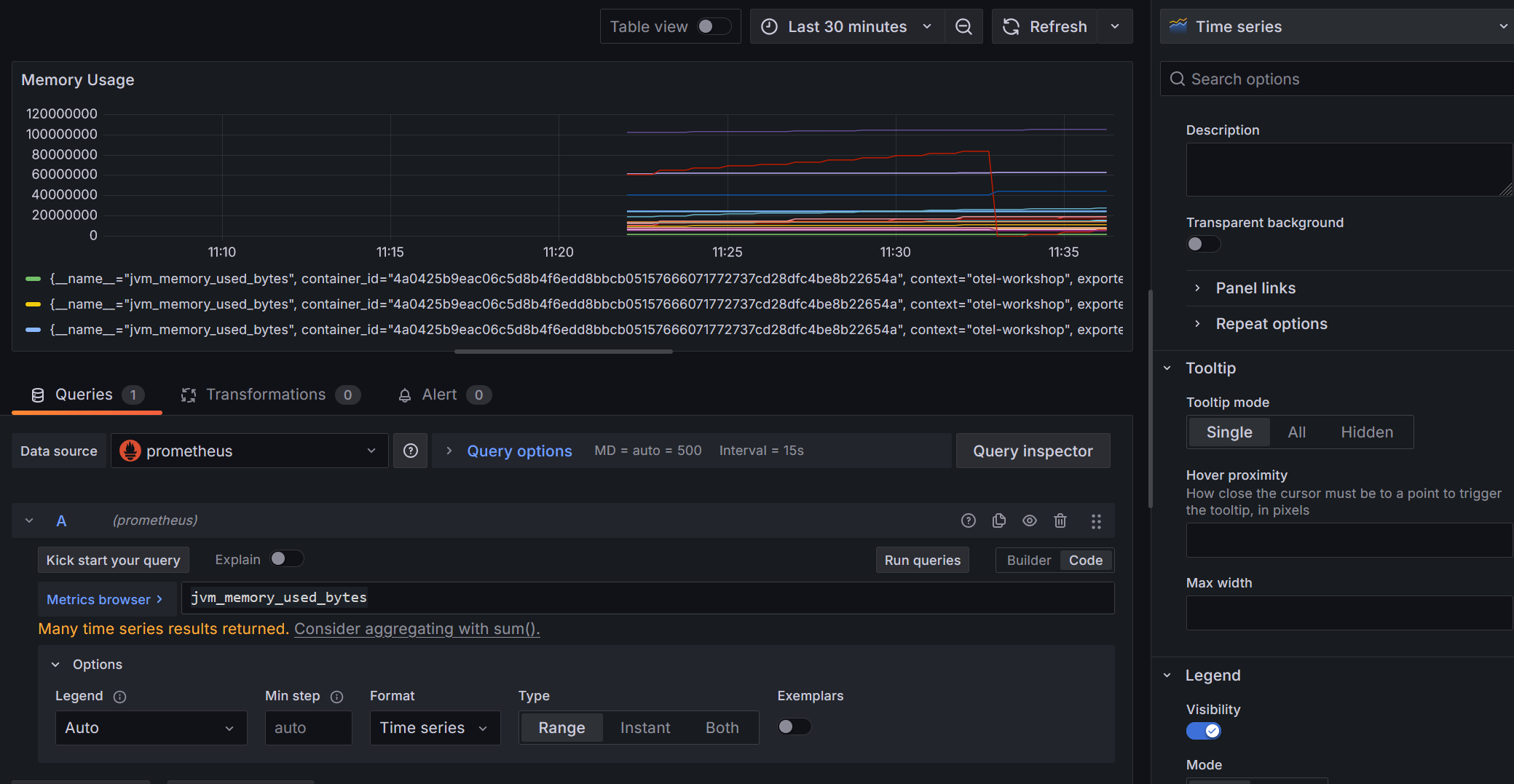Click the Legend info icon in Options
The width and height of the screenshot is (1514, 784).
tap(120, 697)
